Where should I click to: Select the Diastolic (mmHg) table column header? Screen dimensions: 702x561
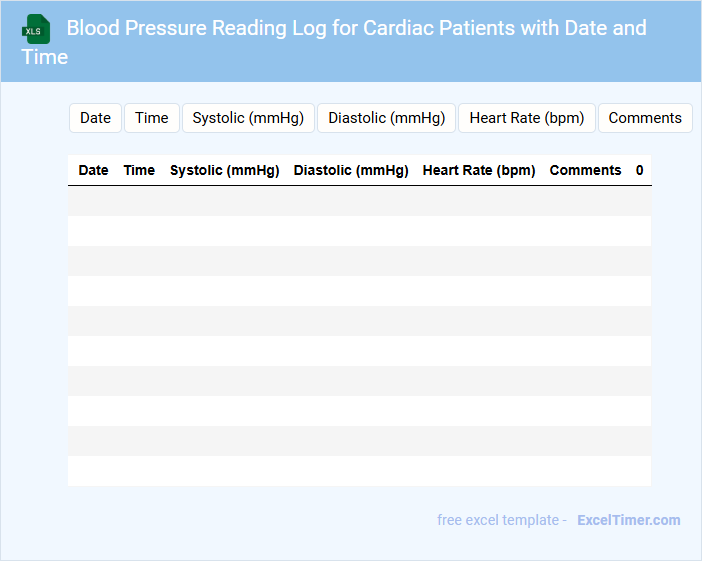[x=351, y=170]
